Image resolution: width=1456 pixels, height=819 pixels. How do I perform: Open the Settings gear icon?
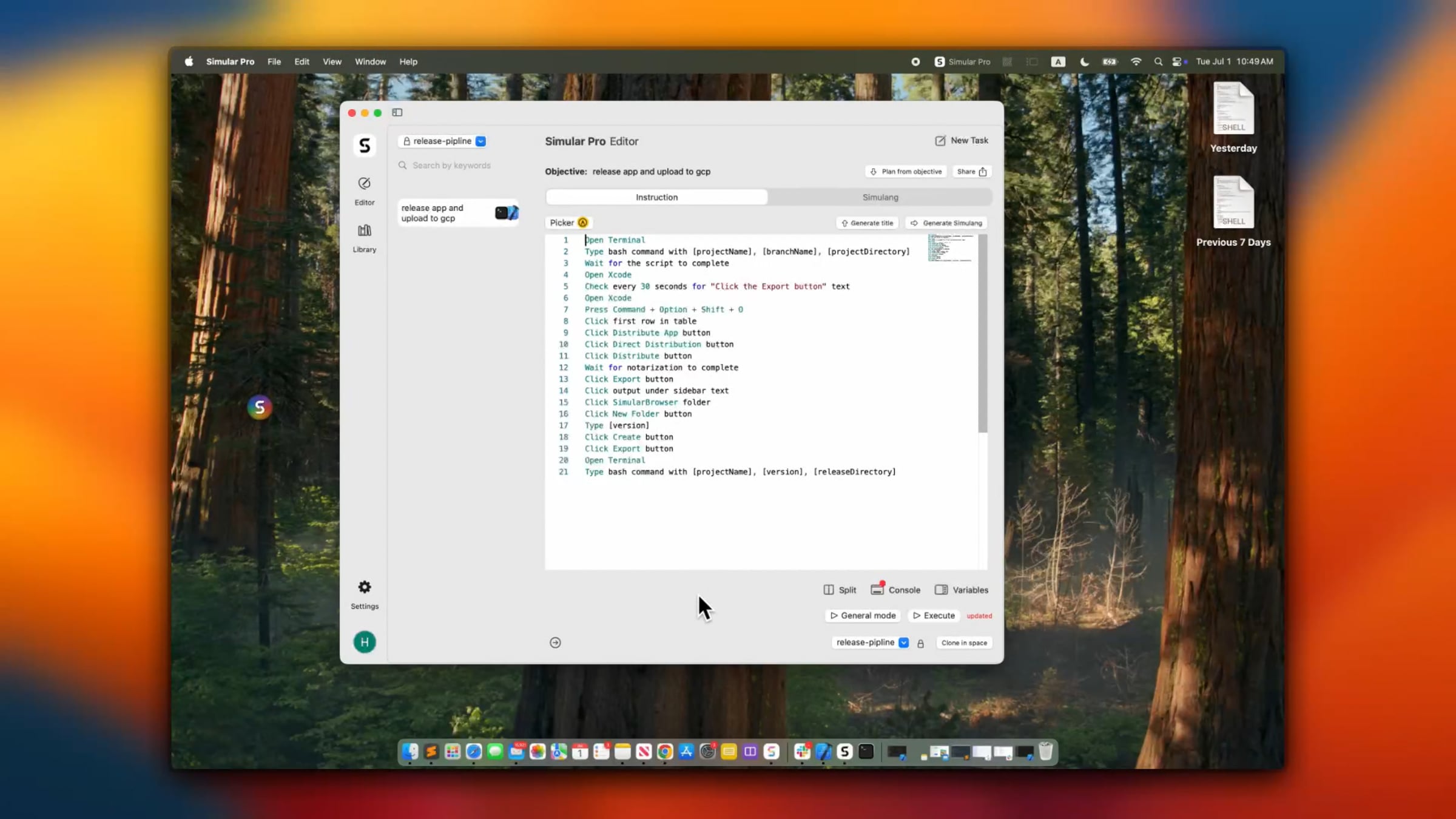[364, 595]
